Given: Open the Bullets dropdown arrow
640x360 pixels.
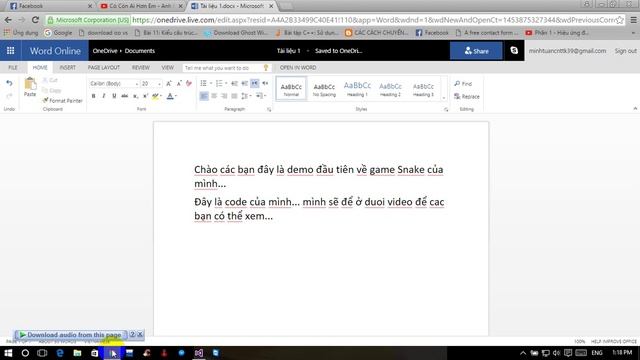Looking at the screenshot, I should 211,83.
